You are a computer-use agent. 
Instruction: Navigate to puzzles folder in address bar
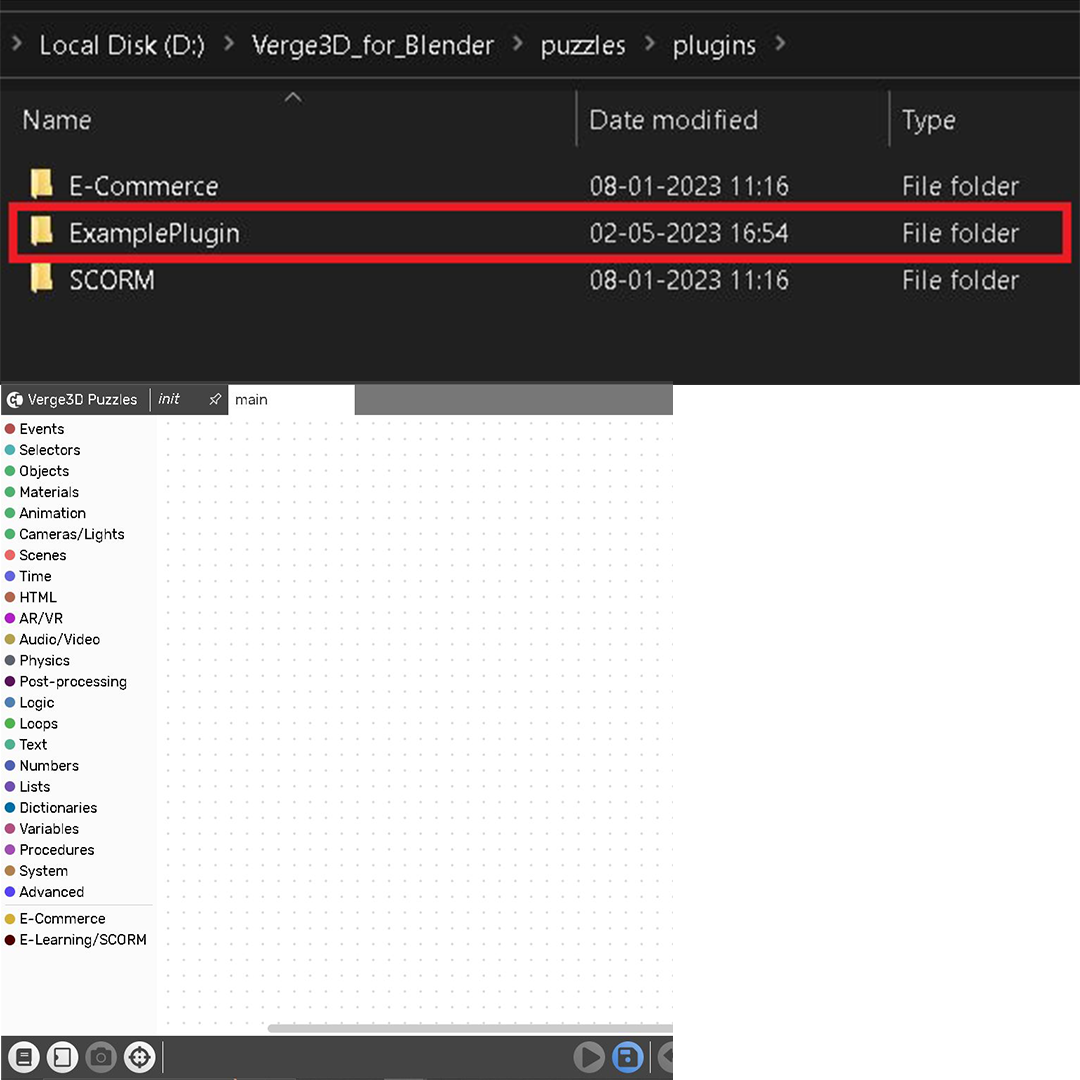583,46
